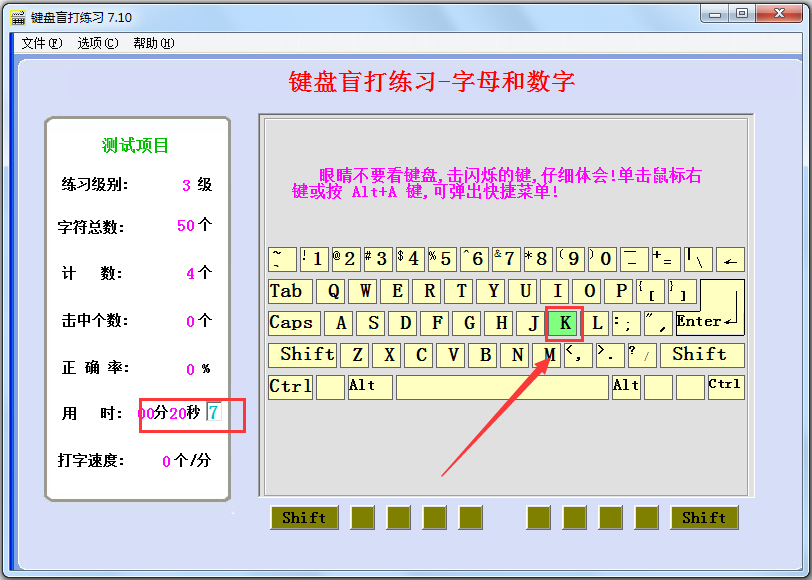Open the 文件(F) menu
The width and height of the screenshot is (812, 580).
[42, 43]
